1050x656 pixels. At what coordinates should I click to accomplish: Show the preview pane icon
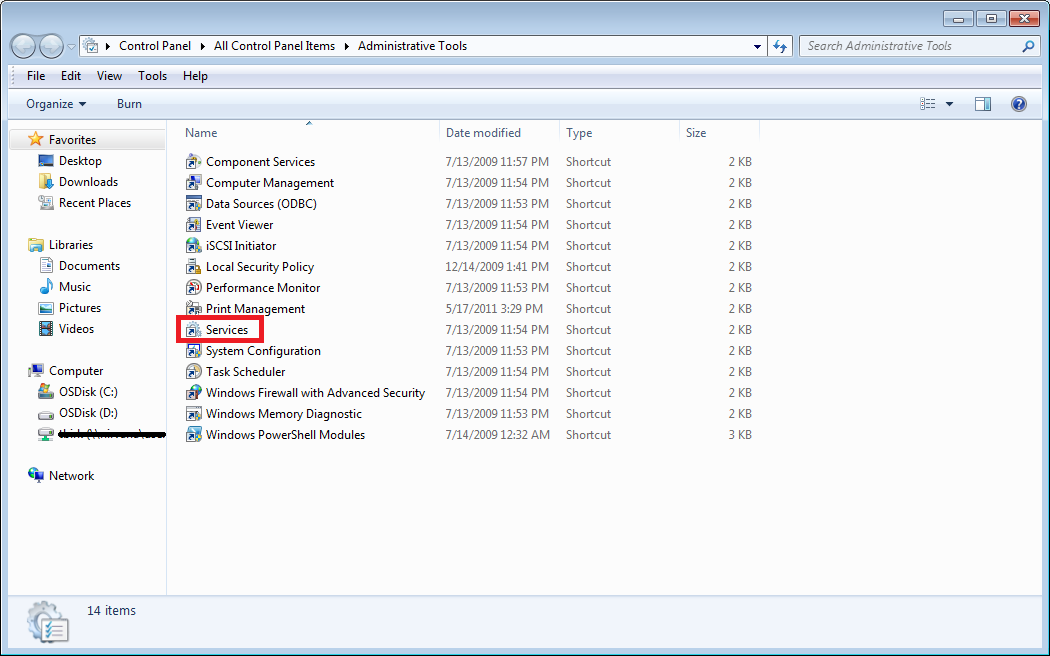pyautogui.click(x=983, y=104)
